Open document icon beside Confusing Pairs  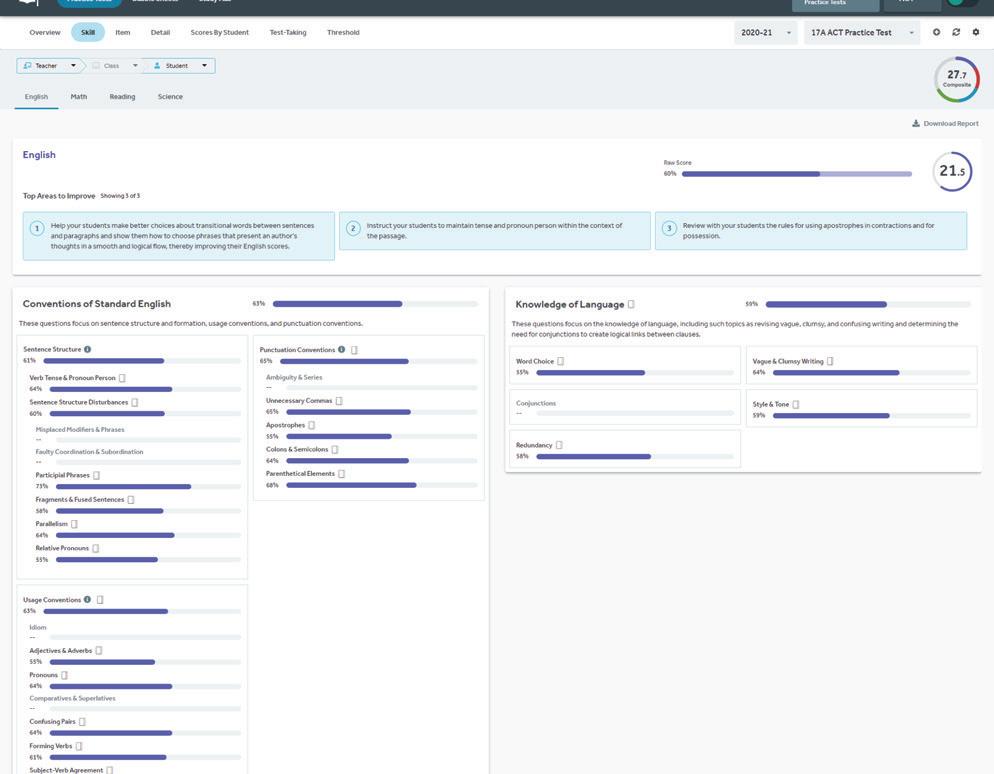click(x=82, y=722)
